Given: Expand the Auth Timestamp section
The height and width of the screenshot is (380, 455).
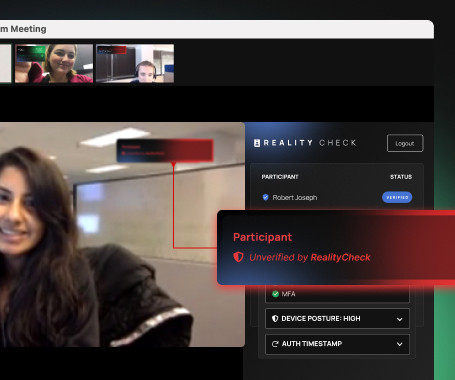Looking at the screenshot, I should tap(337, 344).
